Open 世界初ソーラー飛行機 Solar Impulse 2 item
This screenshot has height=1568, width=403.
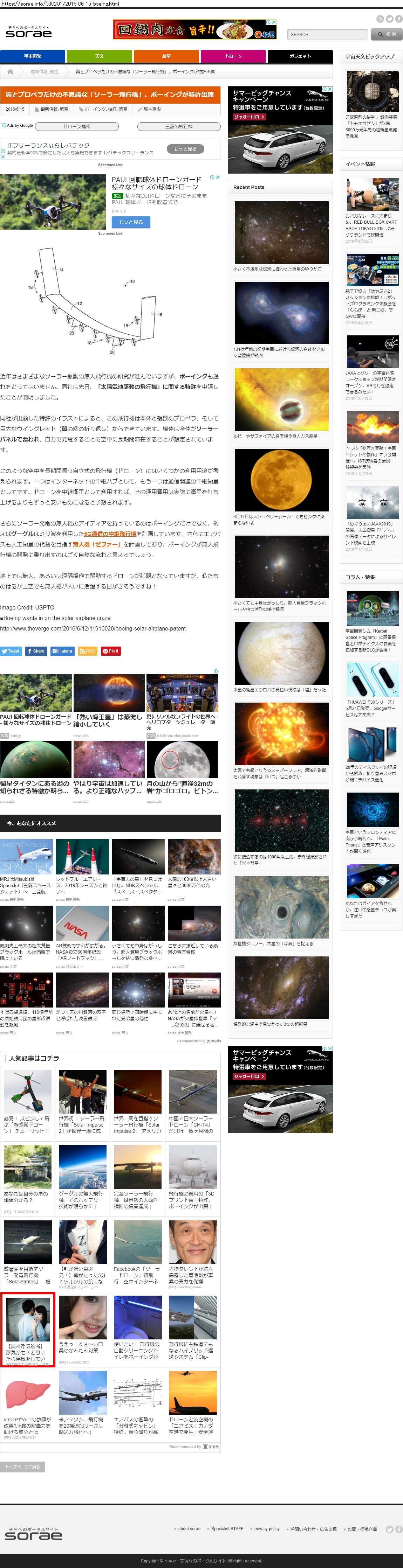[x=82, y=1102]
